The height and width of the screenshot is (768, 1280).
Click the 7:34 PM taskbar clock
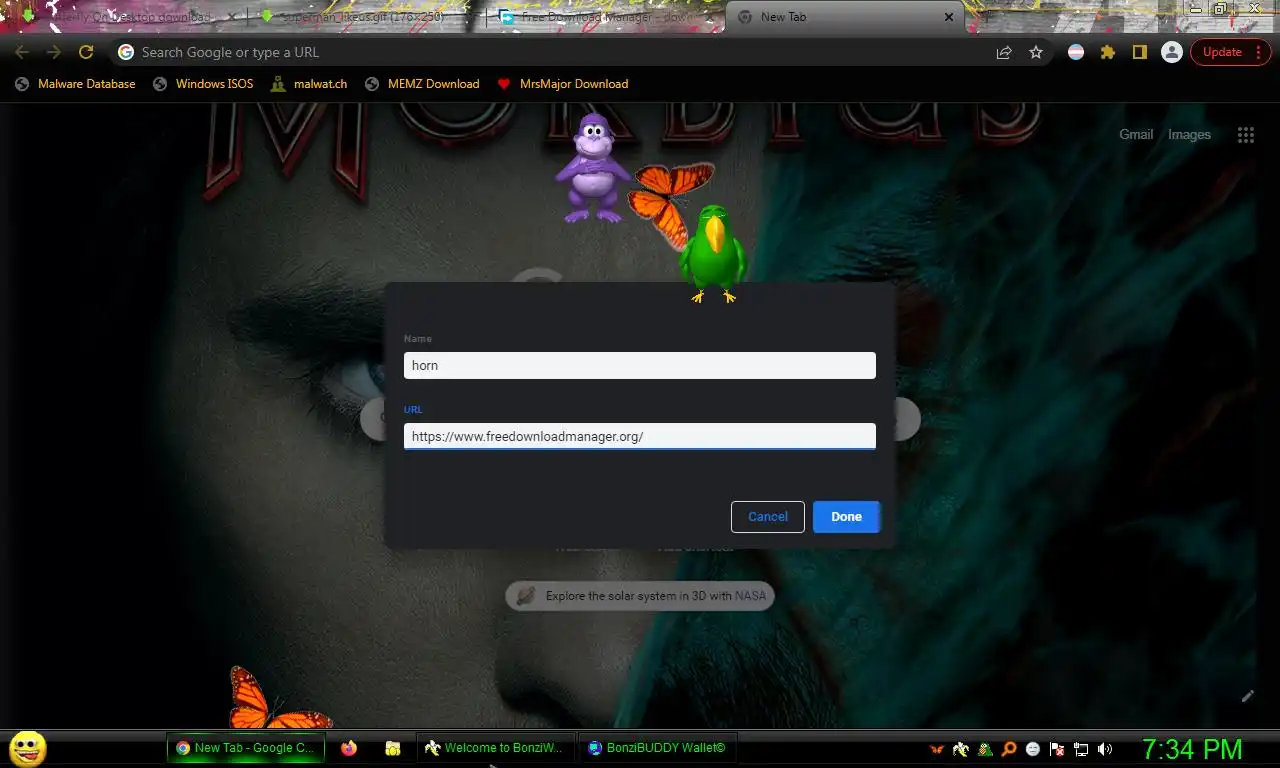[x=1192, y=749]
